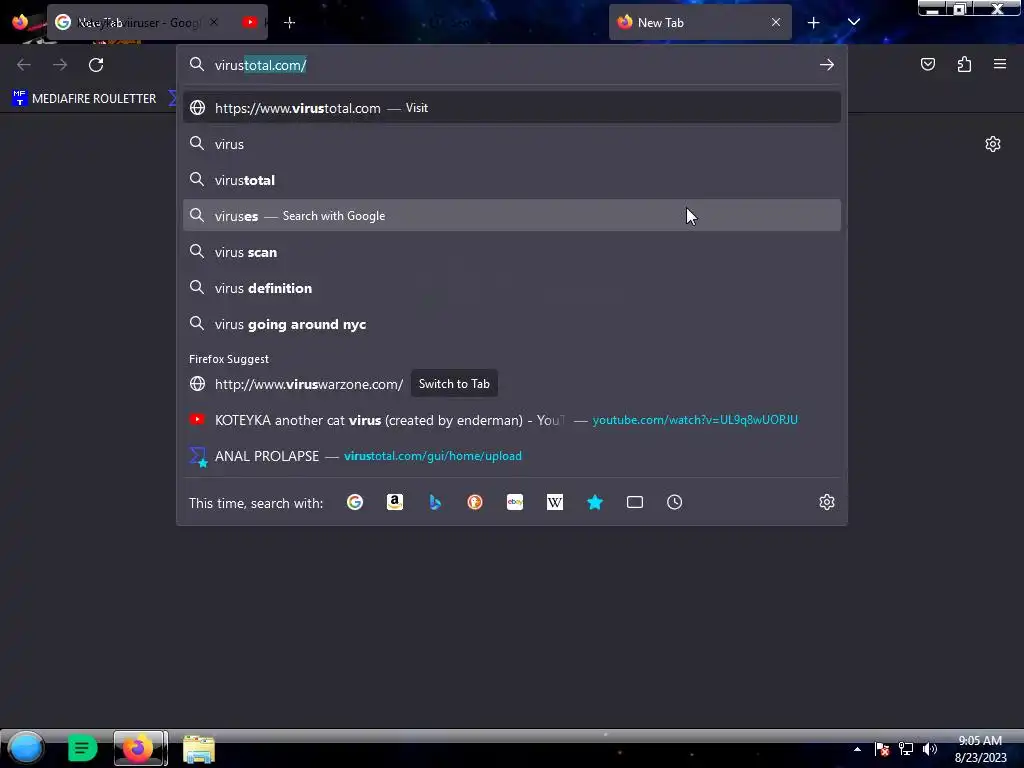
Task: Open the network tray icon
Action: pos(906,749)
